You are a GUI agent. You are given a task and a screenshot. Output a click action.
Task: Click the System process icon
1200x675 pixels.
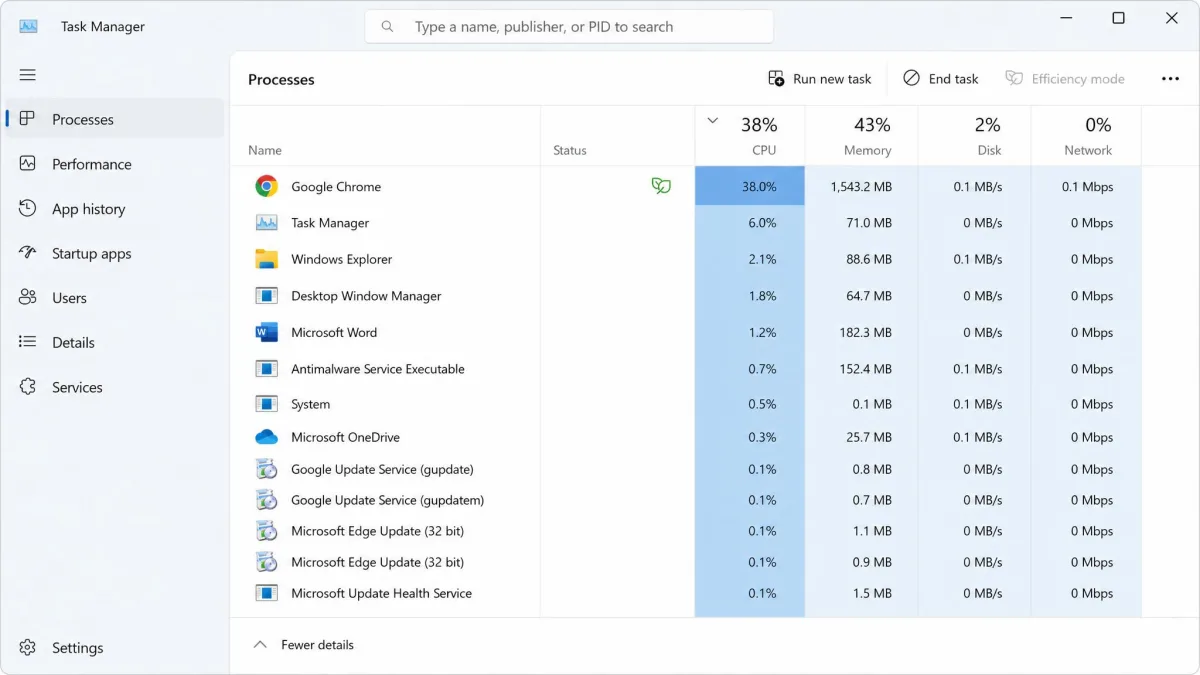click(x=266, y=404)
